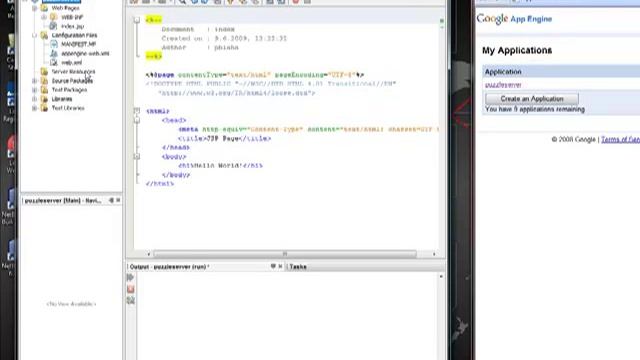Click the Application column header
The width and height of the screenshot is (640, 360).
tap(503, 72)
